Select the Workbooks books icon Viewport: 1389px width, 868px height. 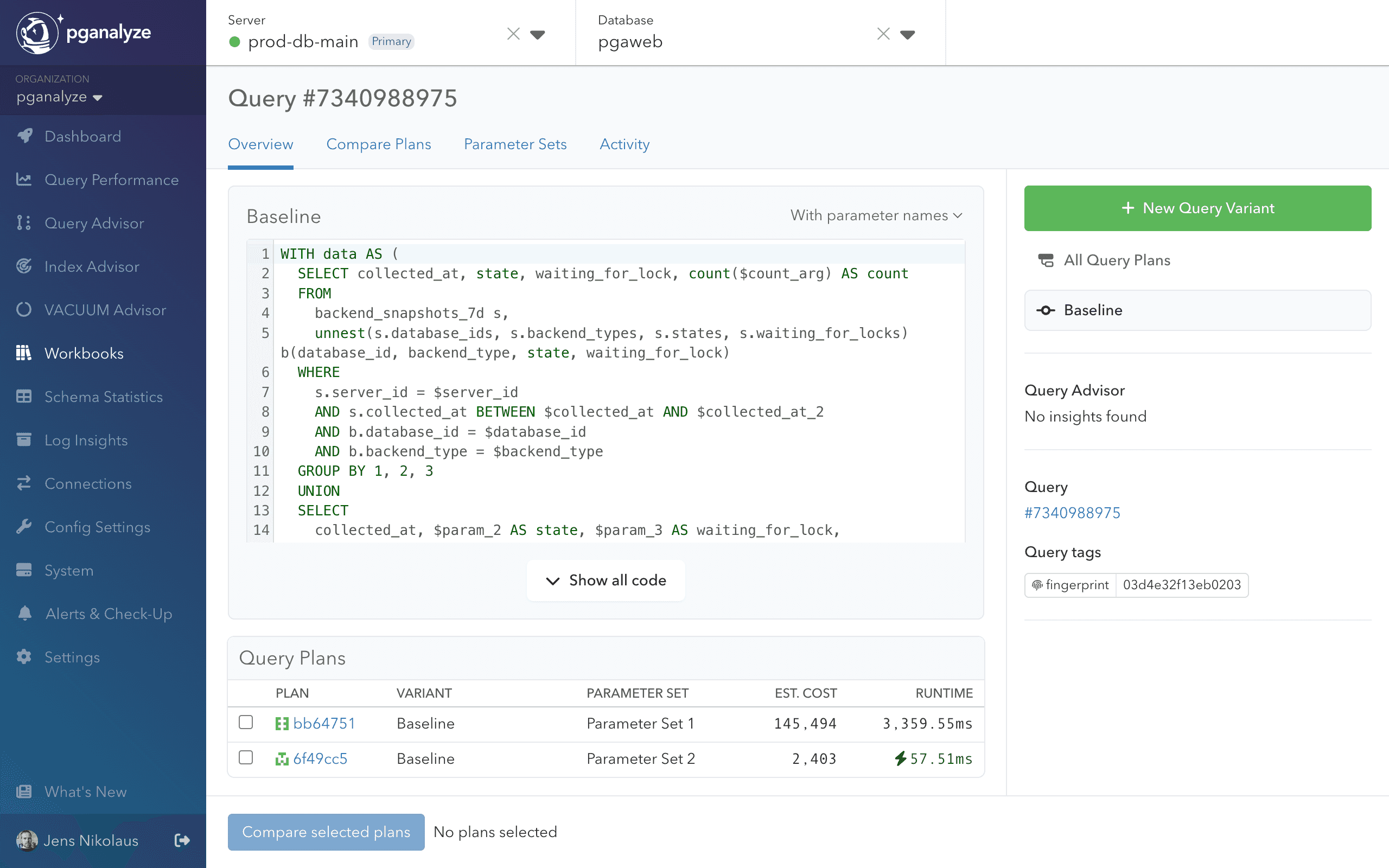pyautogui.click(x=24, y=353)
